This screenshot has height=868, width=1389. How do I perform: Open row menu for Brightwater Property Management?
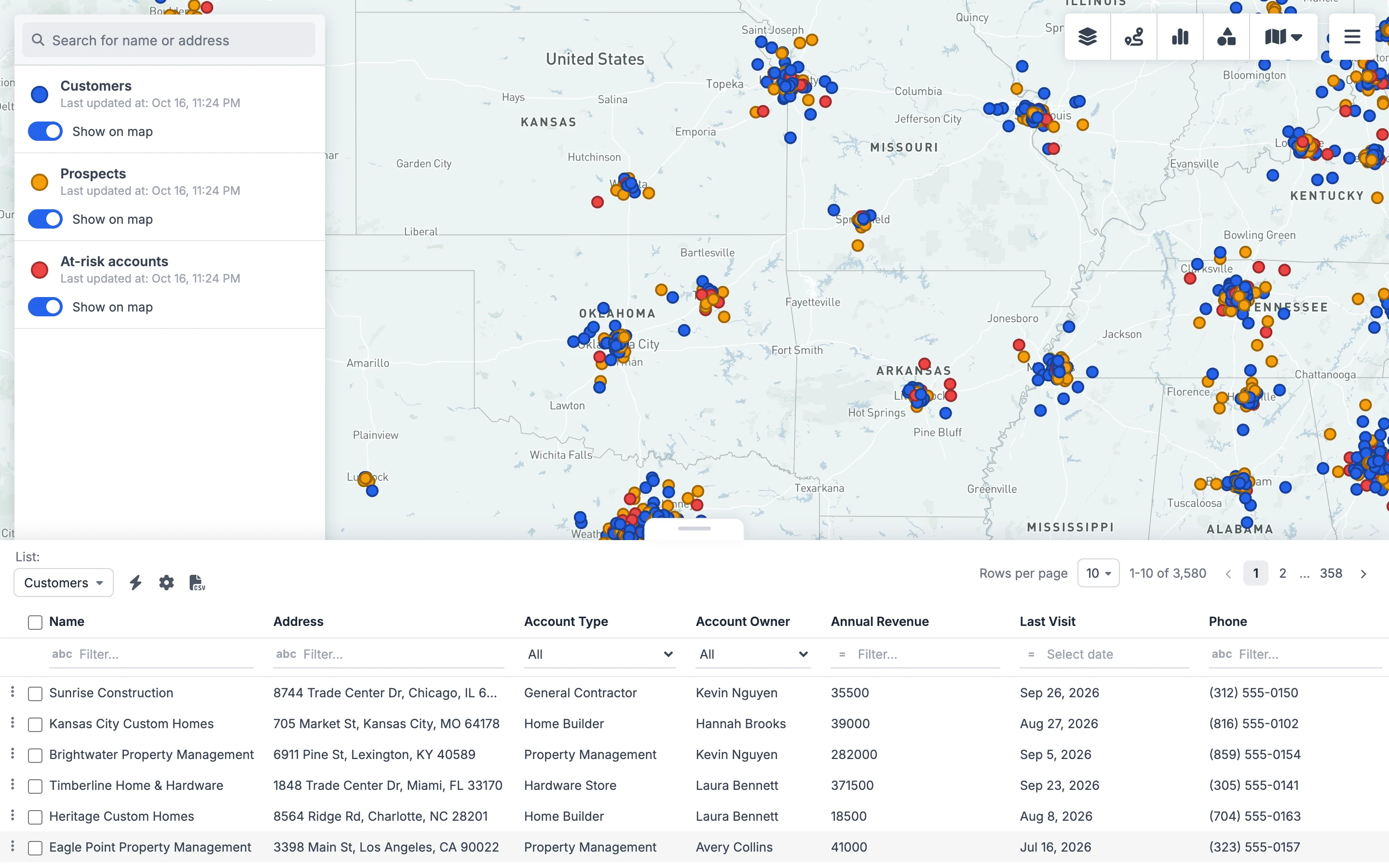click(12, 754)
